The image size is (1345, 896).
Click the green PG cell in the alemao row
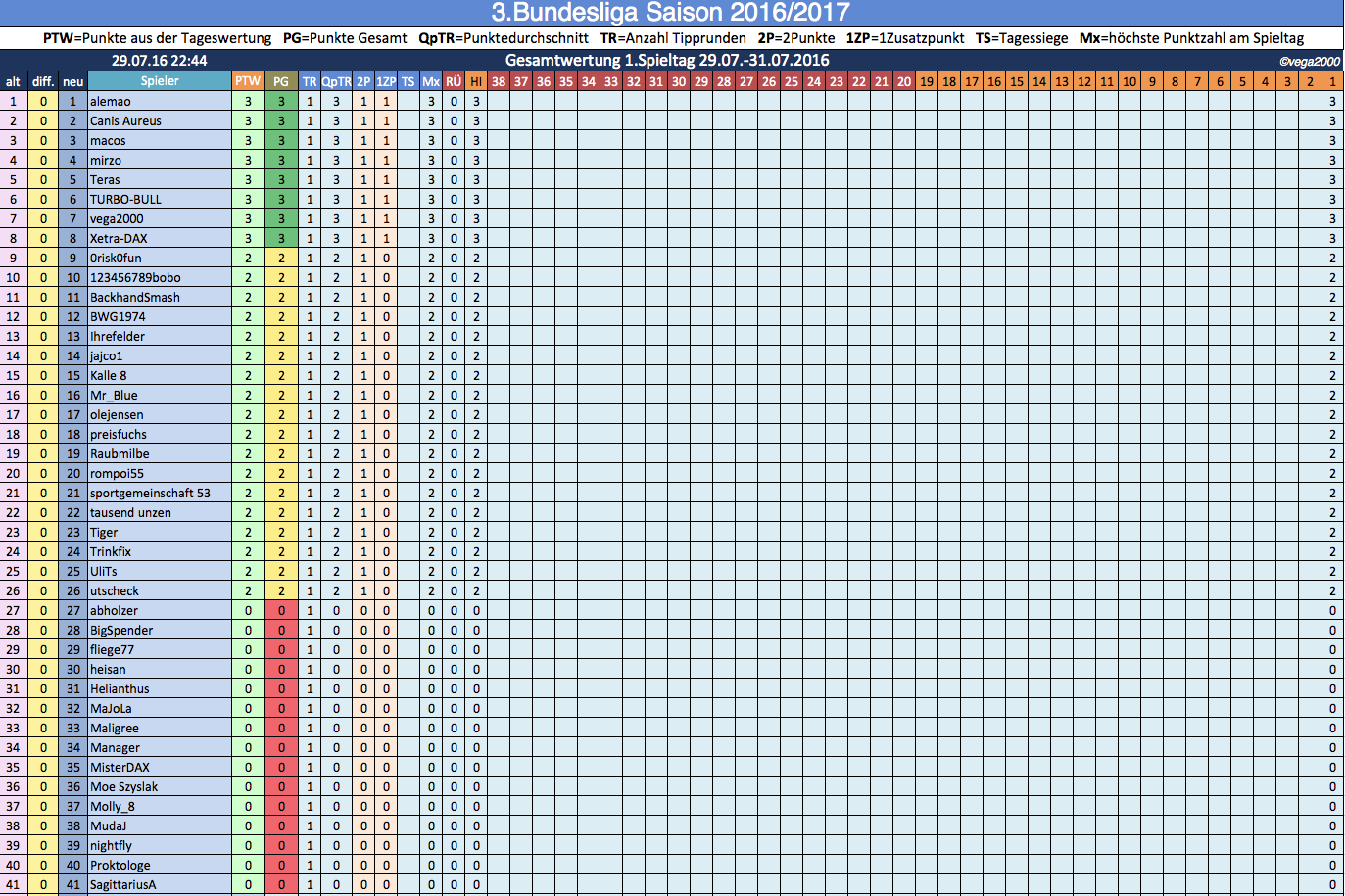point(281,101)
